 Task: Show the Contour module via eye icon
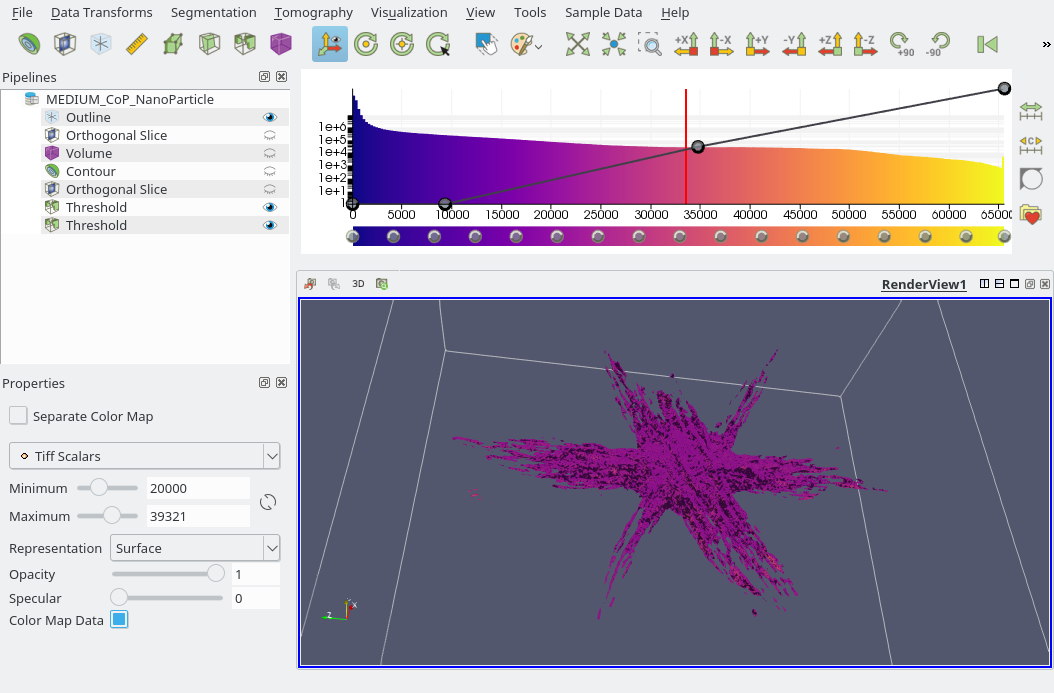point(270,171)
